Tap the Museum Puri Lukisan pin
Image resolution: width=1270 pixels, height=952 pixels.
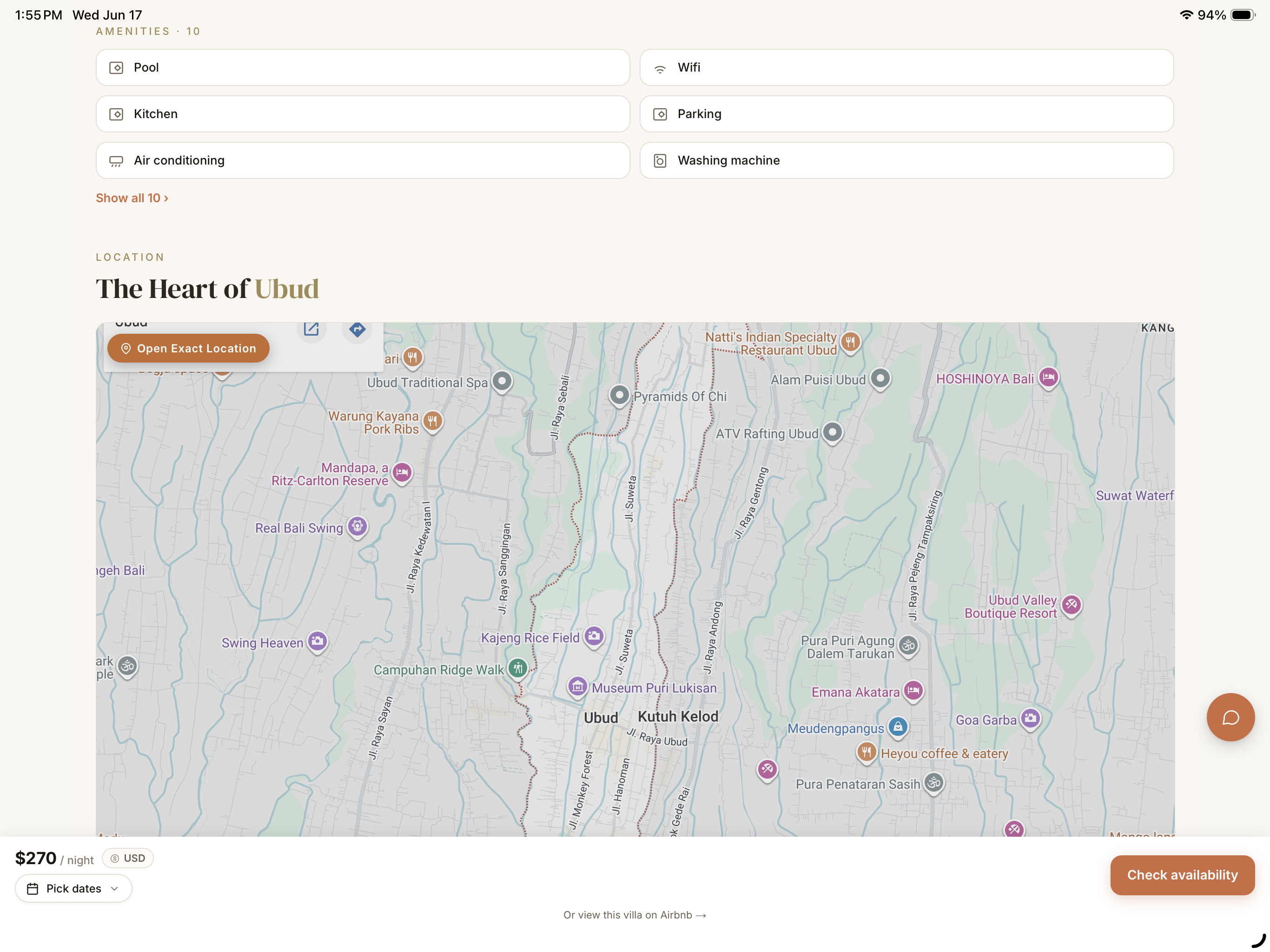[577, 688]
